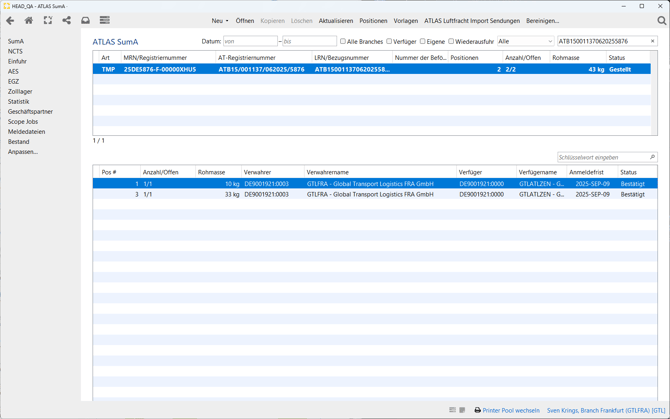Click the Datum von input field

(250, 41)
